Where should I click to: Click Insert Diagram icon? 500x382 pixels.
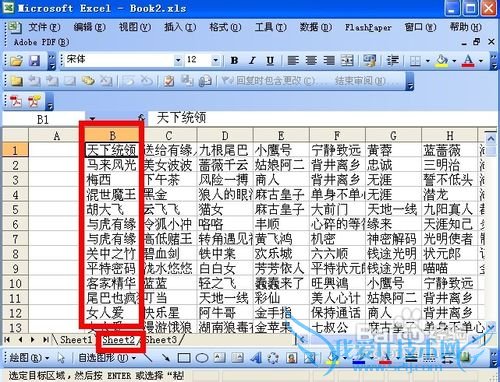click(273, 358)
